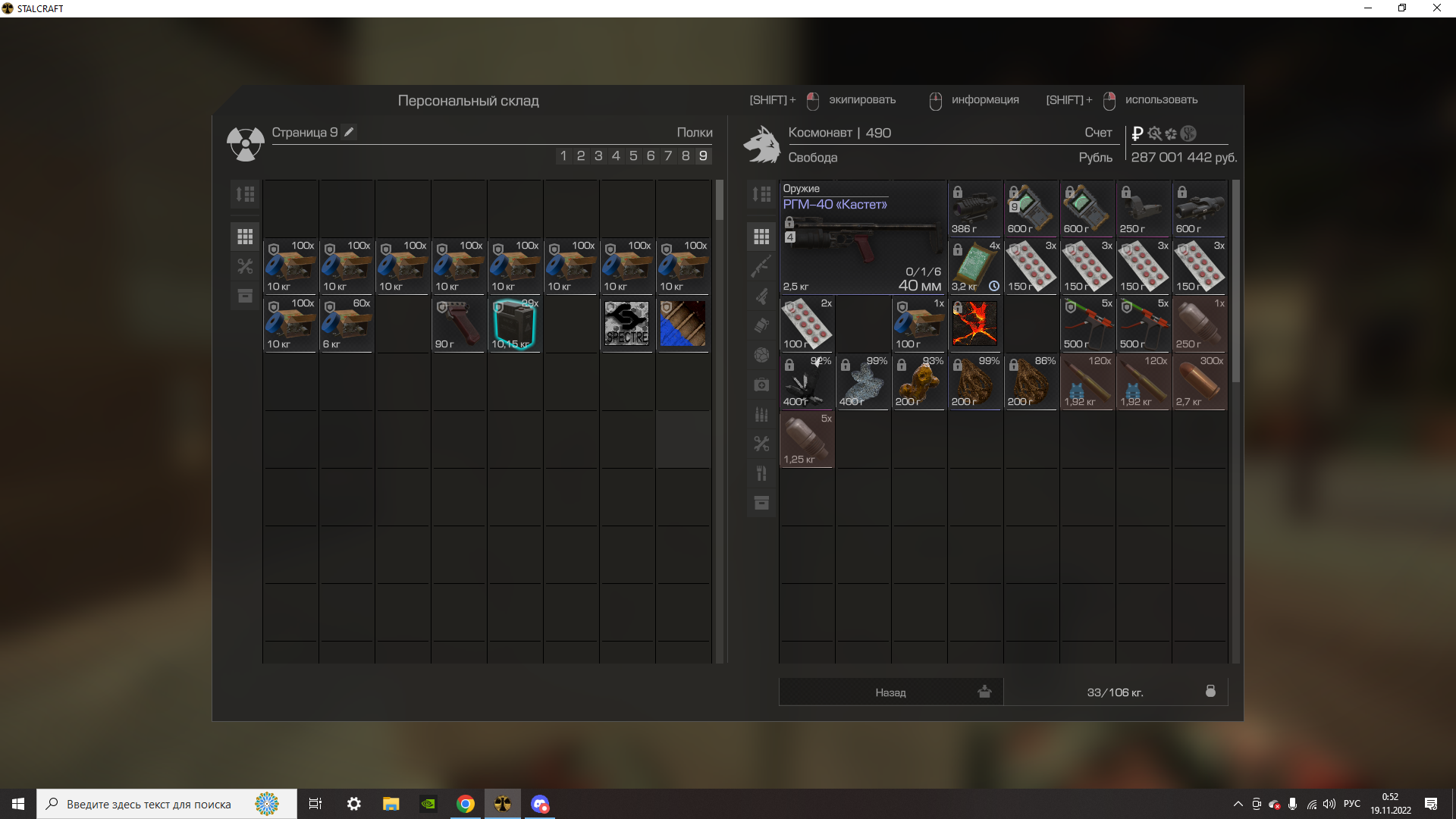Open the warehouse sort options icon
The image size is (1456, 819).
(x=245, y=194)
